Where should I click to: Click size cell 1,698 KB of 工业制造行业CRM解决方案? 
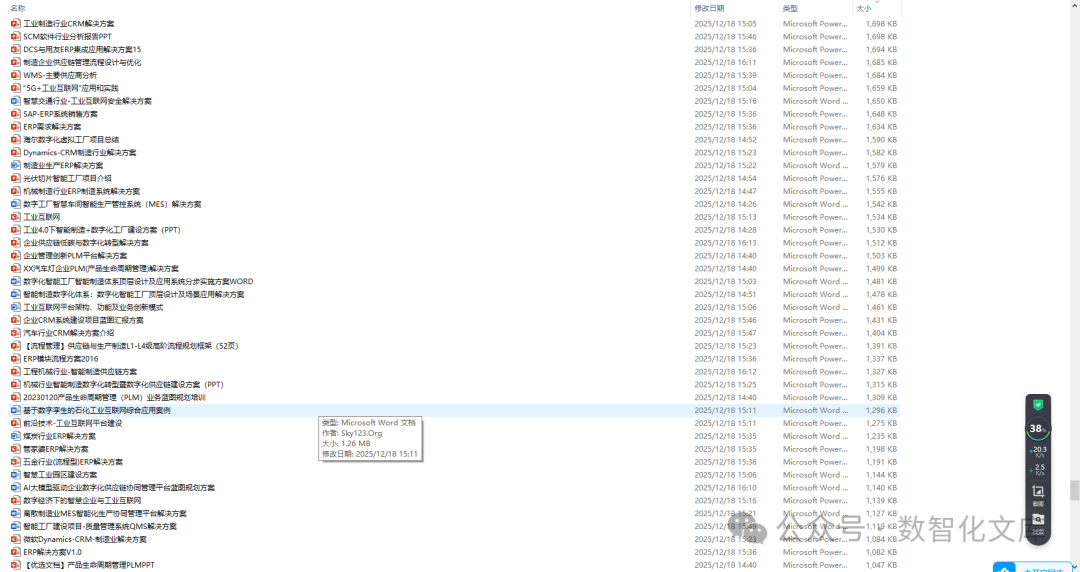click(x=882, y=23)
